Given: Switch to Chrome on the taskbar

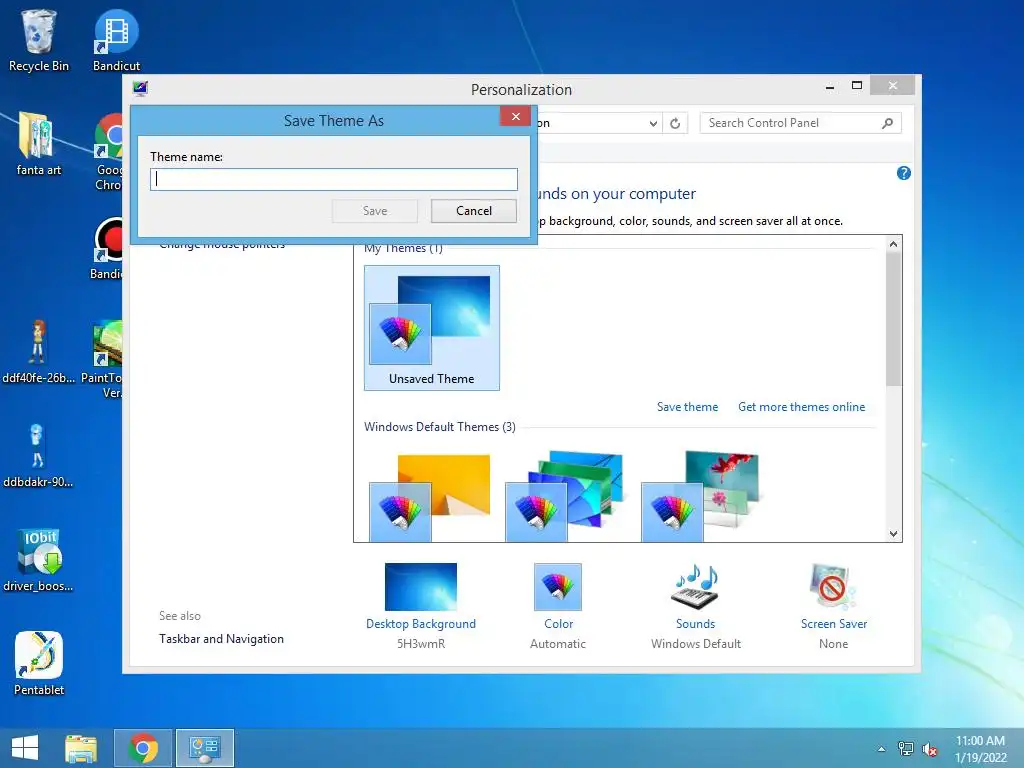Looking at the screenshot, I should pyautogui.click(x=143, y=748).
